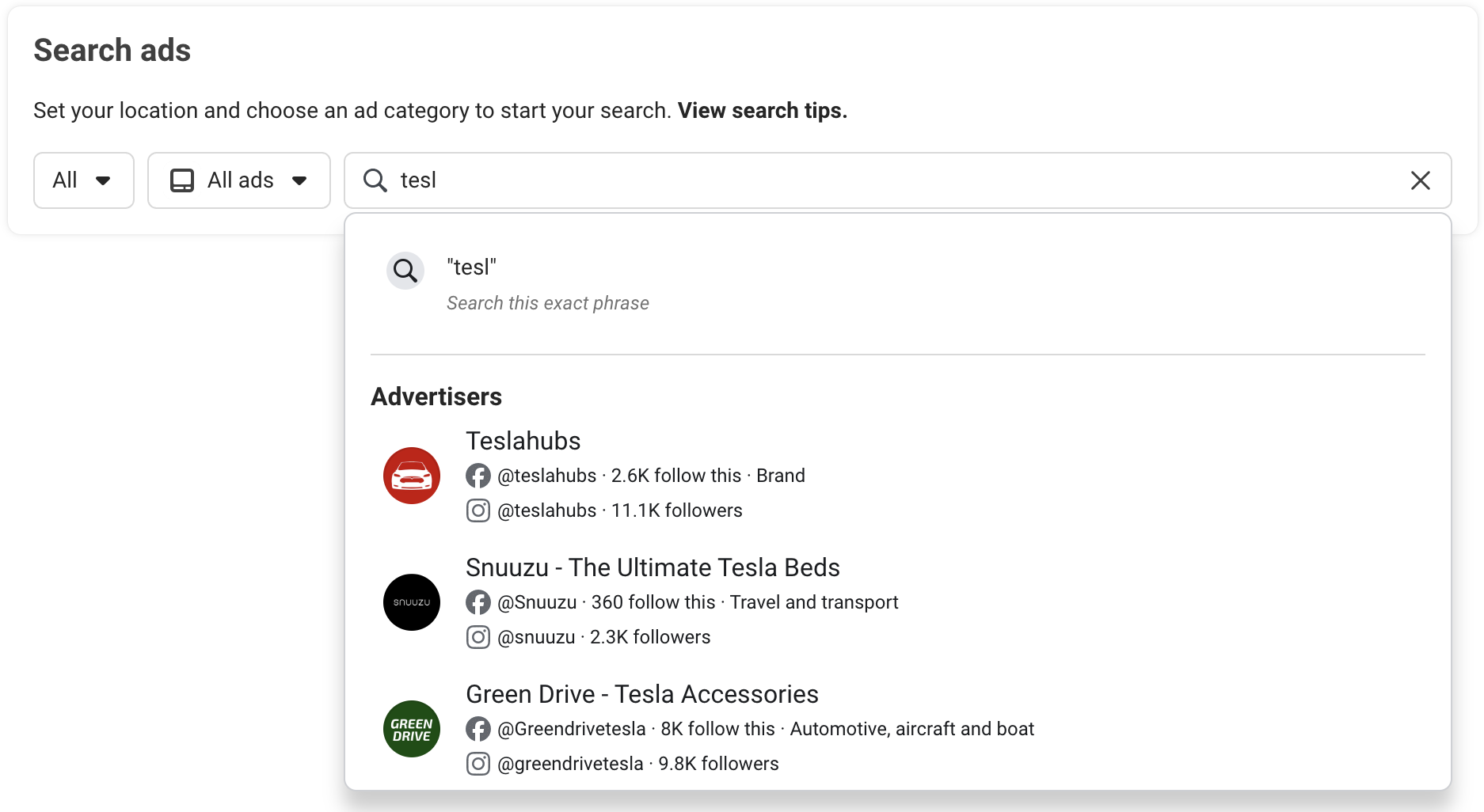The width and height of the screenshot is (1484, 812).
Task: Click the Teslahubs red car avatar
Action: pos(412,476)
